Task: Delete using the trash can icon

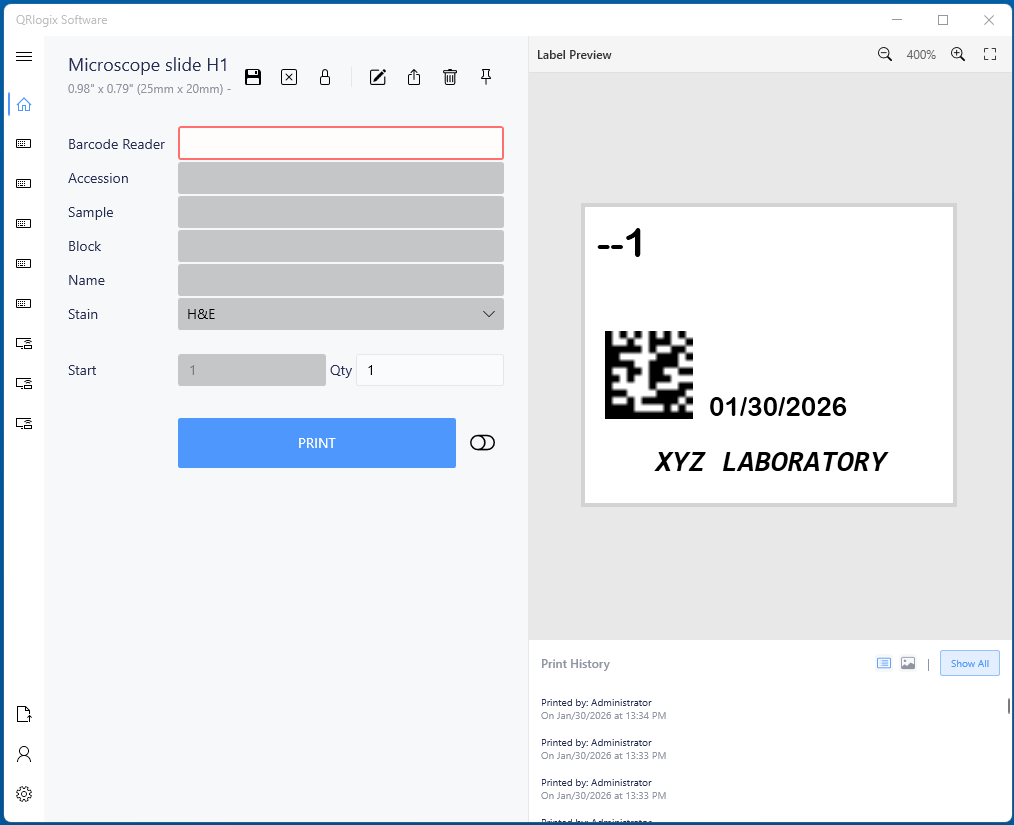Action: coord(450,77)
